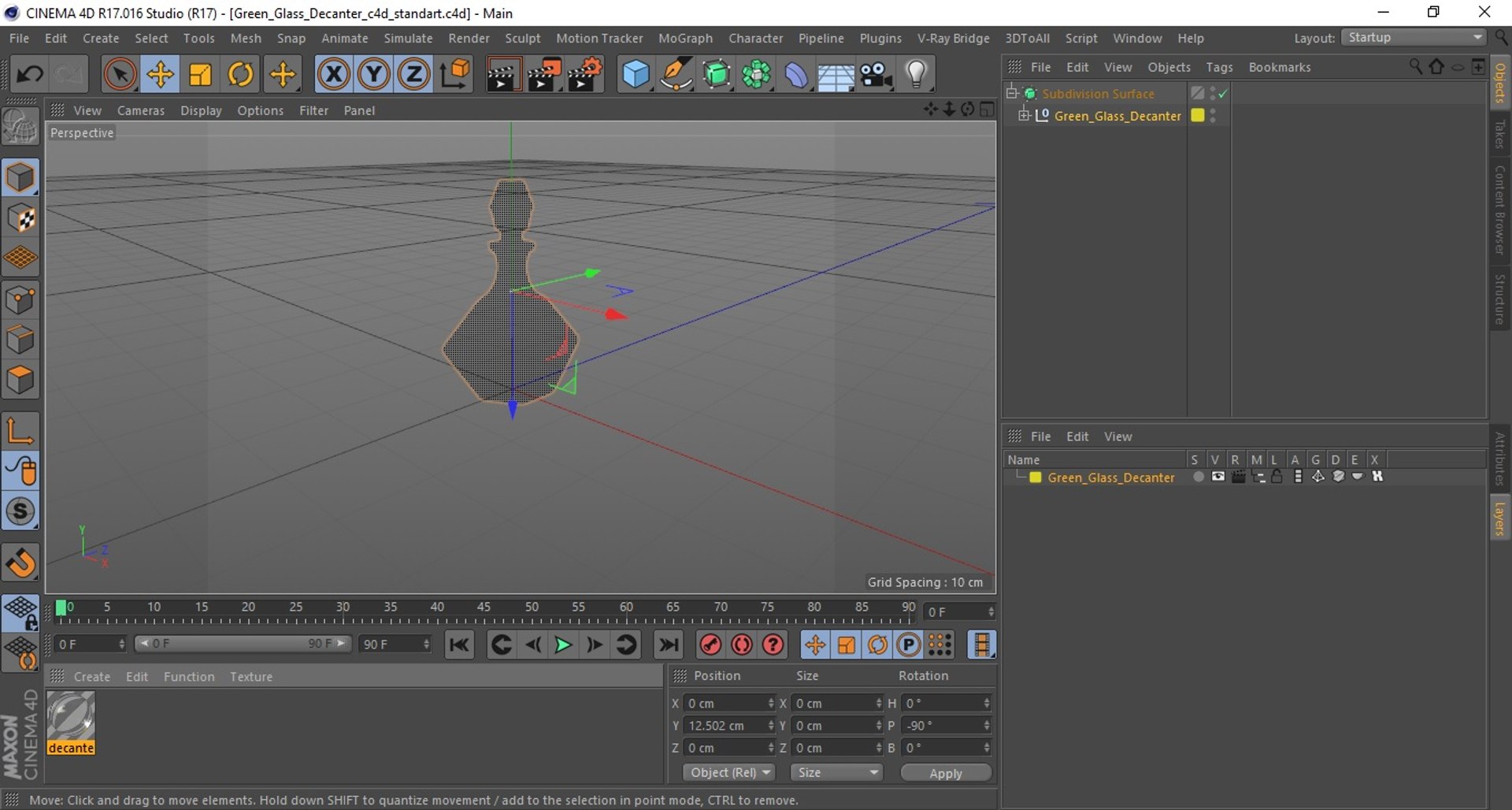
Task: Select the Scale tool
Action: 200,75
